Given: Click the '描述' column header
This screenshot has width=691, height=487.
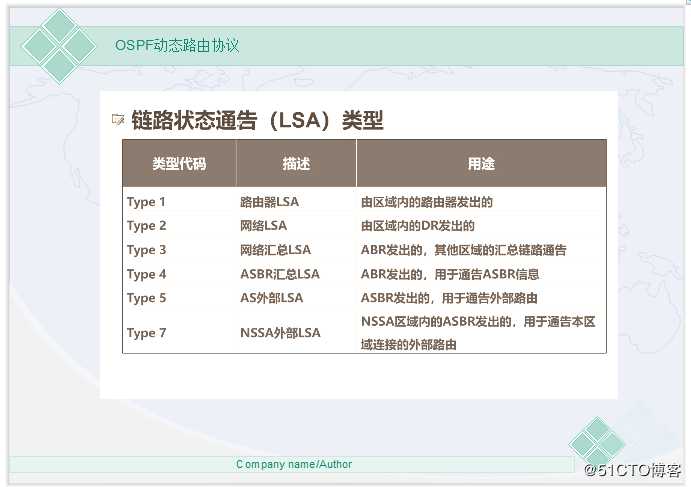Looking at the screenshot, I should coord(296,164).
